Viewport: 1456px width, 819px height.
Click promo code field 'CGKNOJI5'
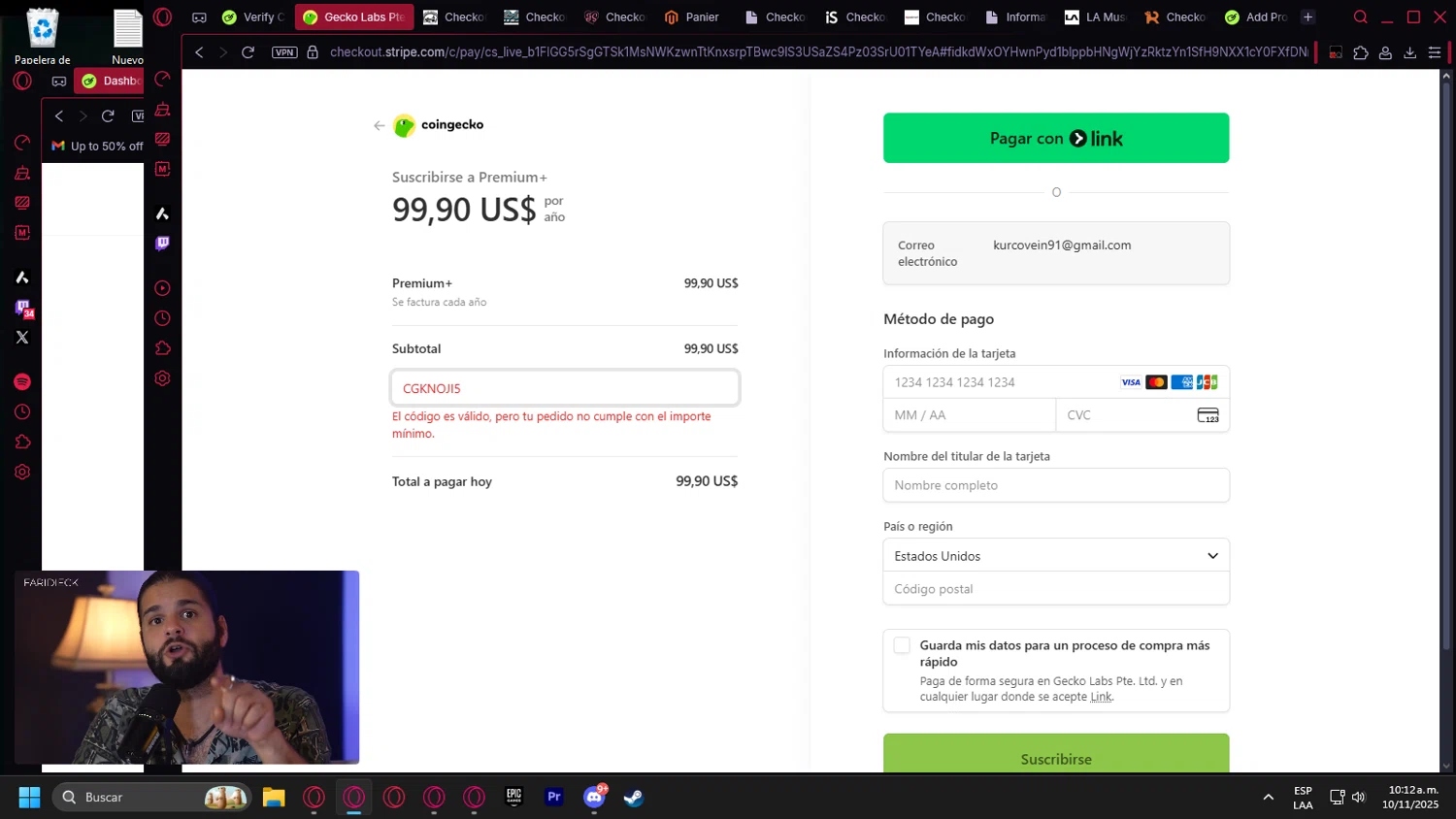point(565,388)
